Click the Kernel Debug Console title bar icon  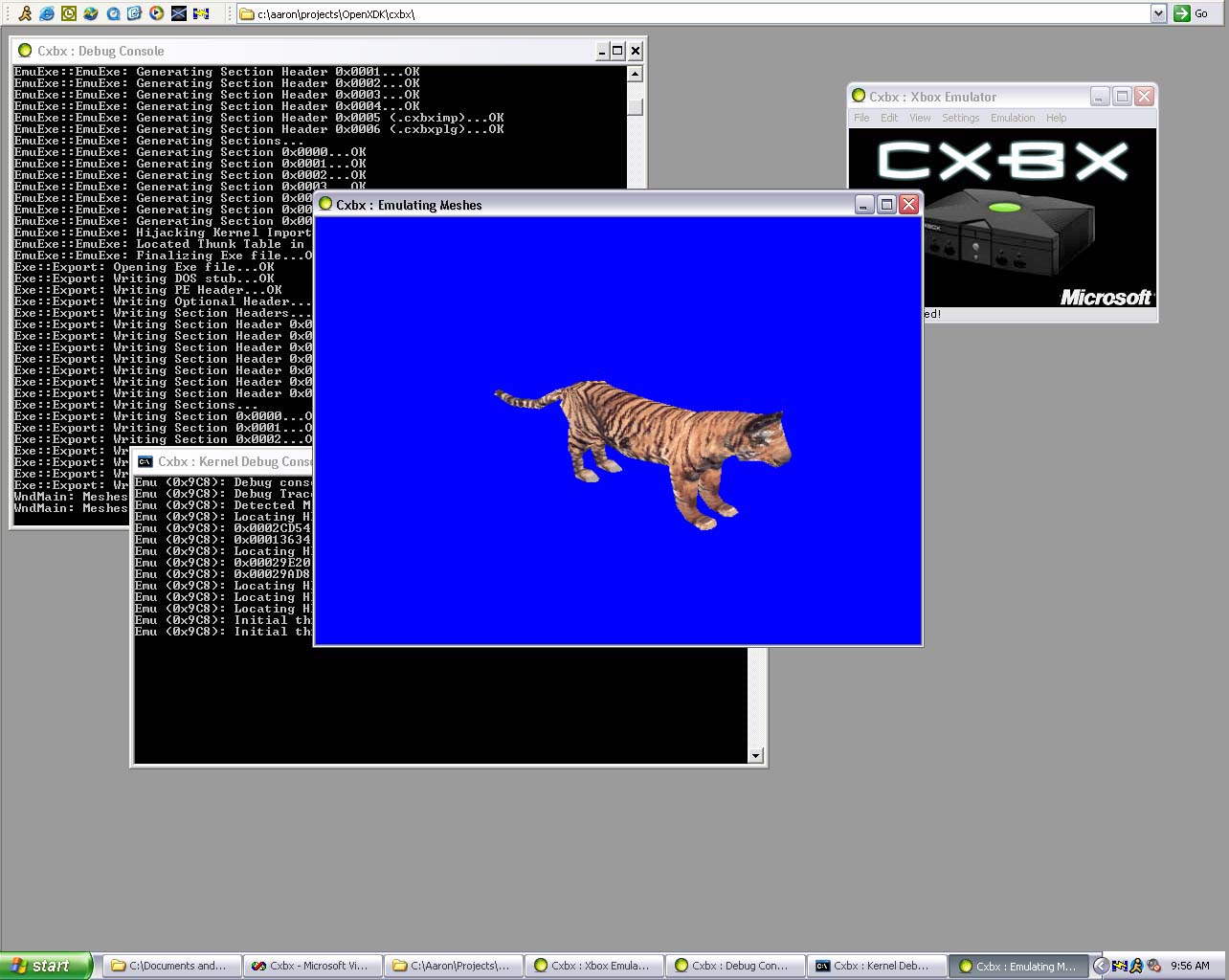coord(145,461)
